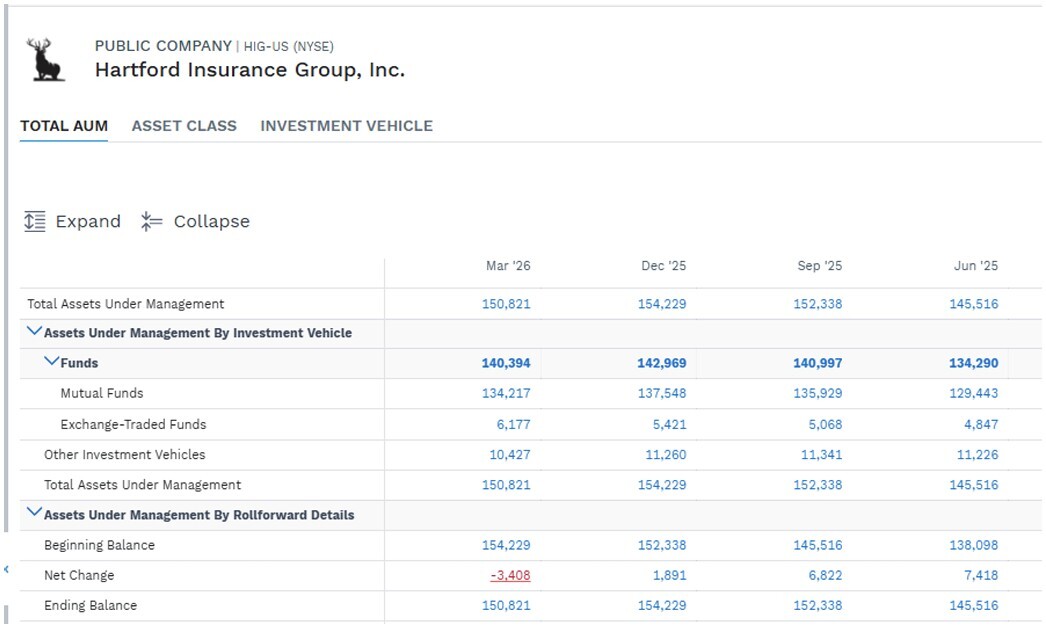Collapse the Funds group chevron

coord(51,361)
